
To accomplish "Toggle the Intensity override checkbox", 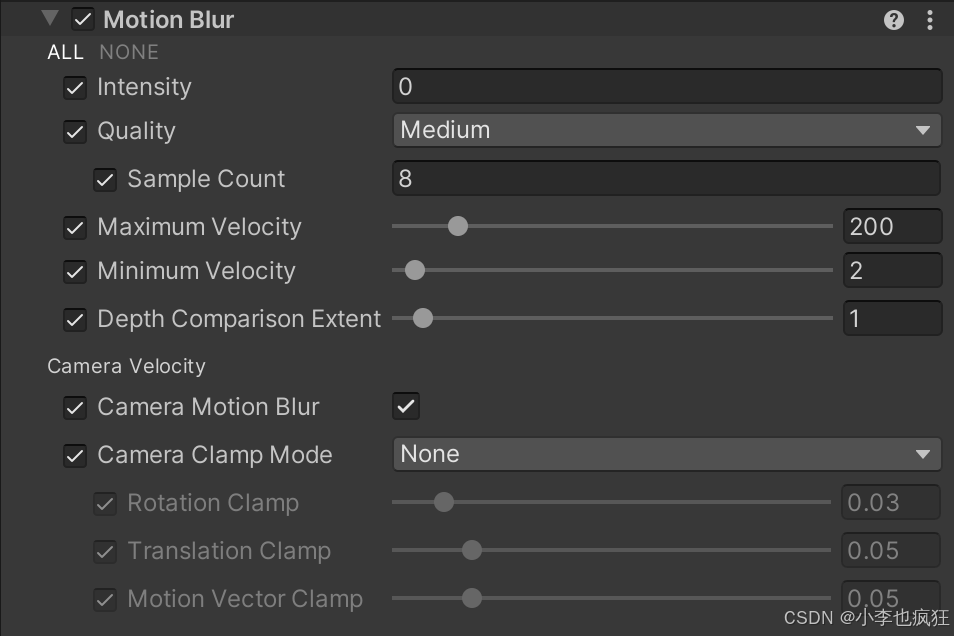I will 75,88.
